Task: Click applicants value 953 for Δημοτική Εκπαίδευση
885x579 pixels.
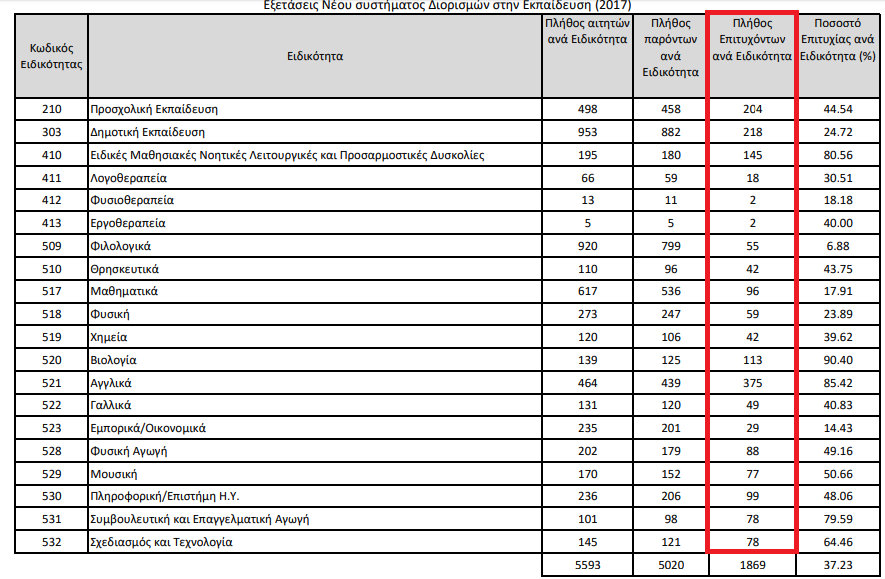Action: (588, 132)
